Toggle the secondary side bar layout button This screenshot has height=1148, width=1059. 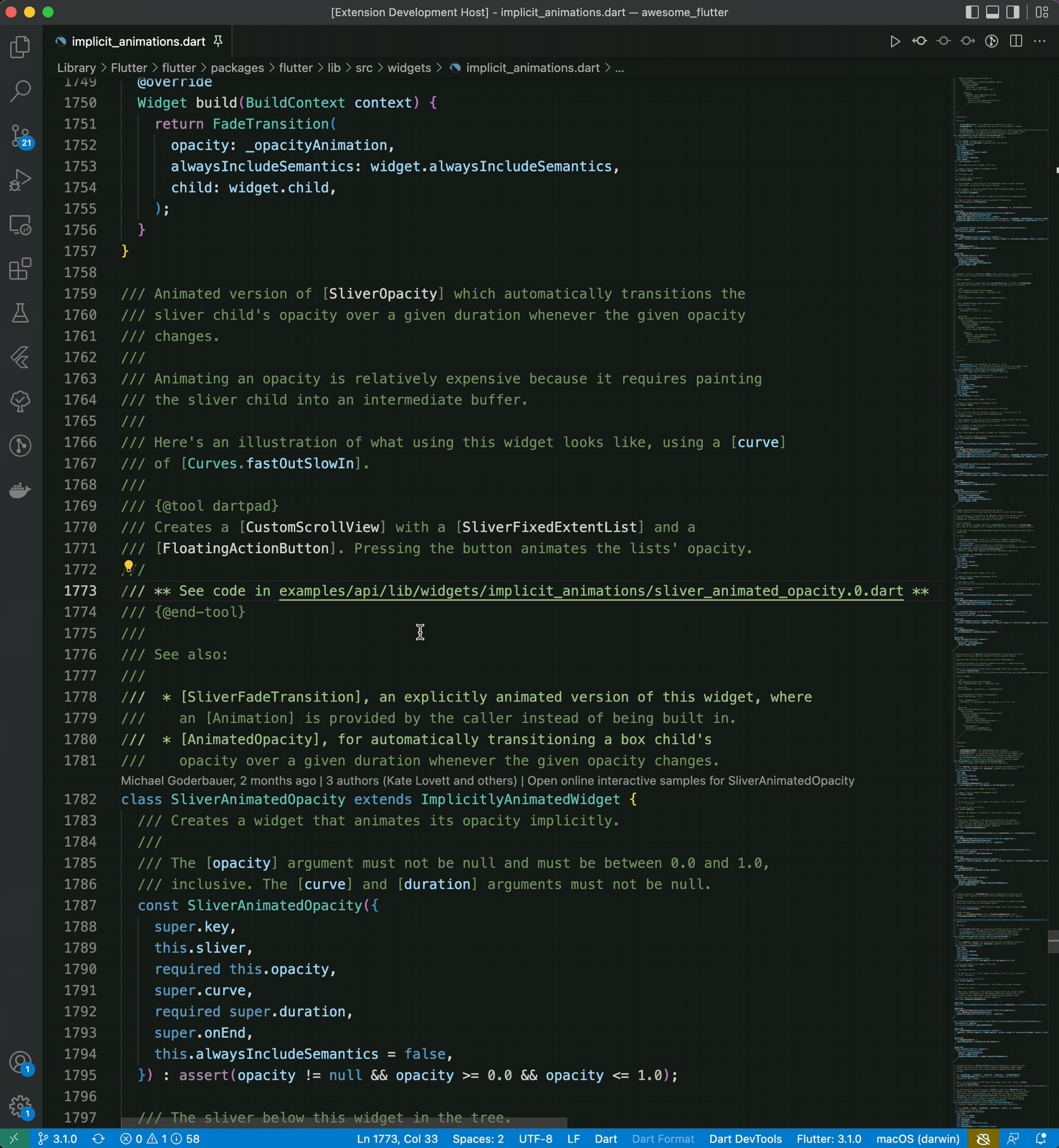[1013, 12]
